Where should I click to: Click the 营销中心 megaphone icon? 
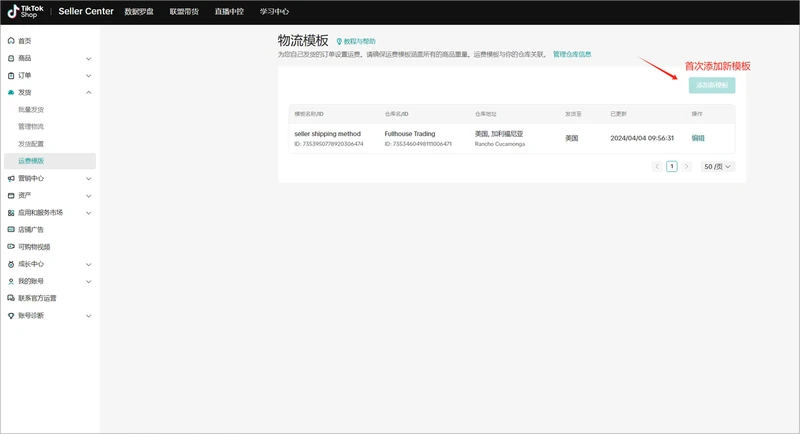(11, 178)
